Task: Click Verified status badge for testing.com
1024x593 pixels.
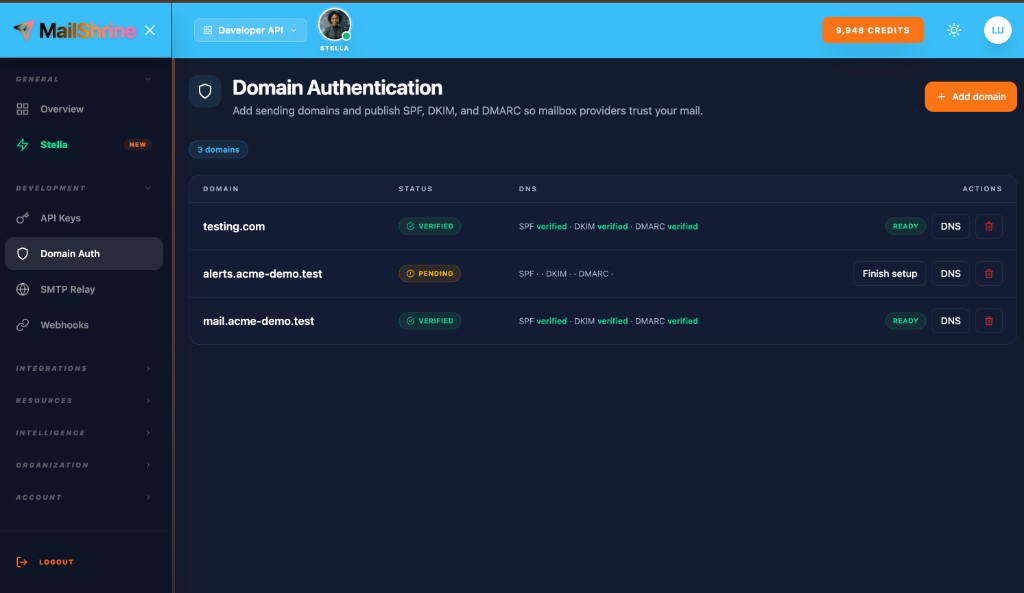Action: click(430, 226)
